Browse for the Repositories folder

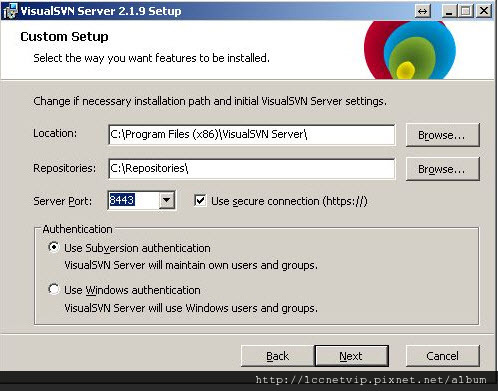[x=443, y=169]
